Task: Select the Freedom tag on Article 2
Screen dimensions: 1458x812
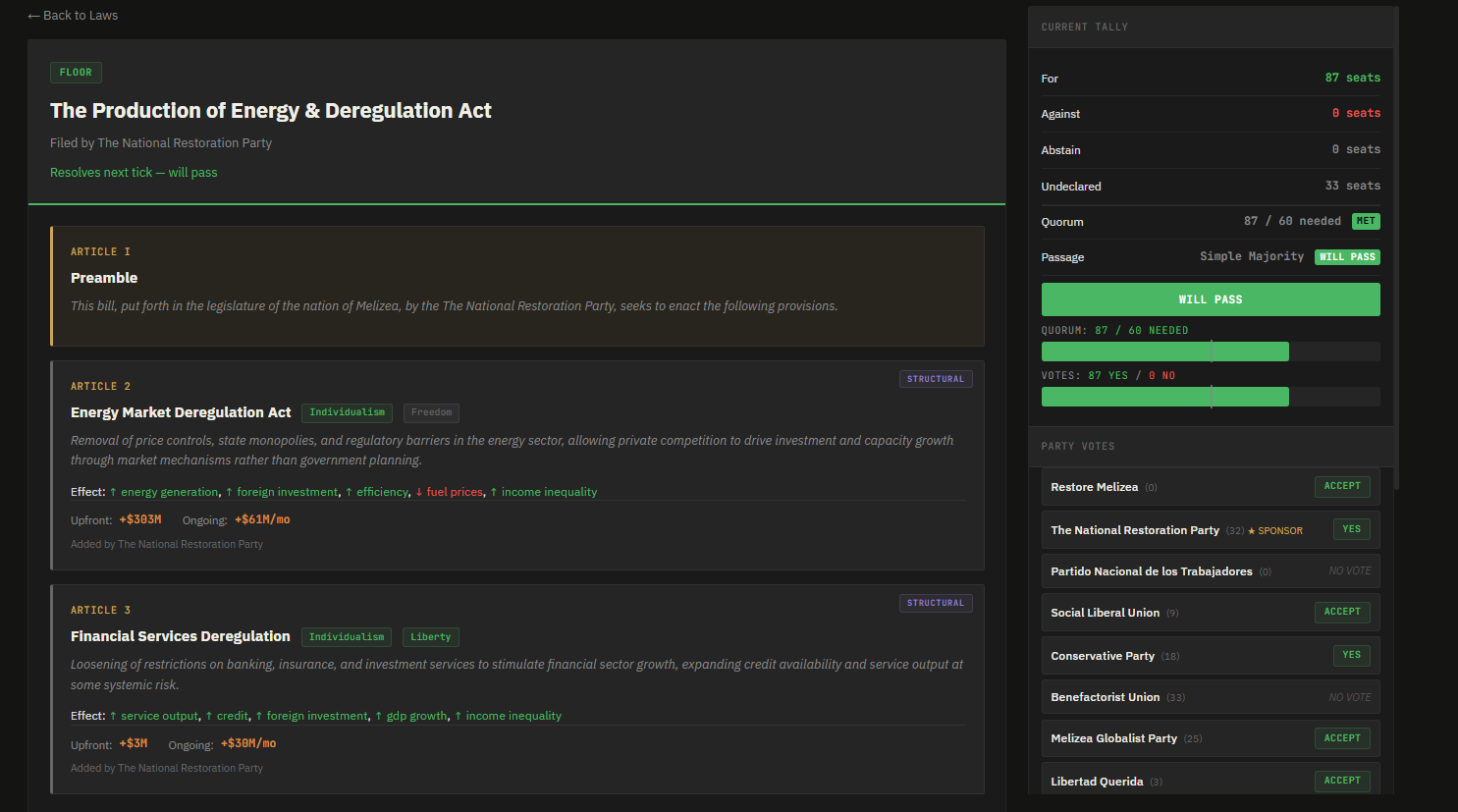Action: [431, 413]
